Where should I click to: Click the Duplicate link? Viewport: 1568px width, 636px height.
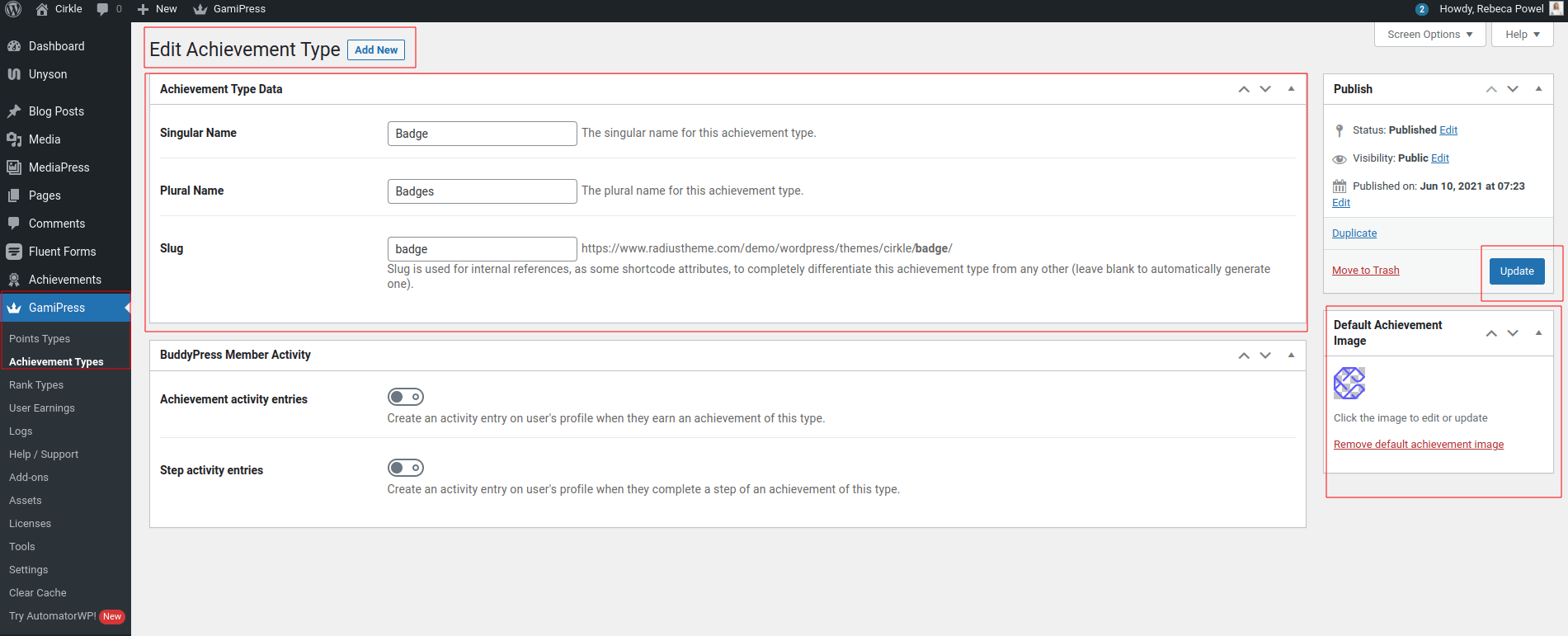pyautogui.click(x=1354, y=233)
